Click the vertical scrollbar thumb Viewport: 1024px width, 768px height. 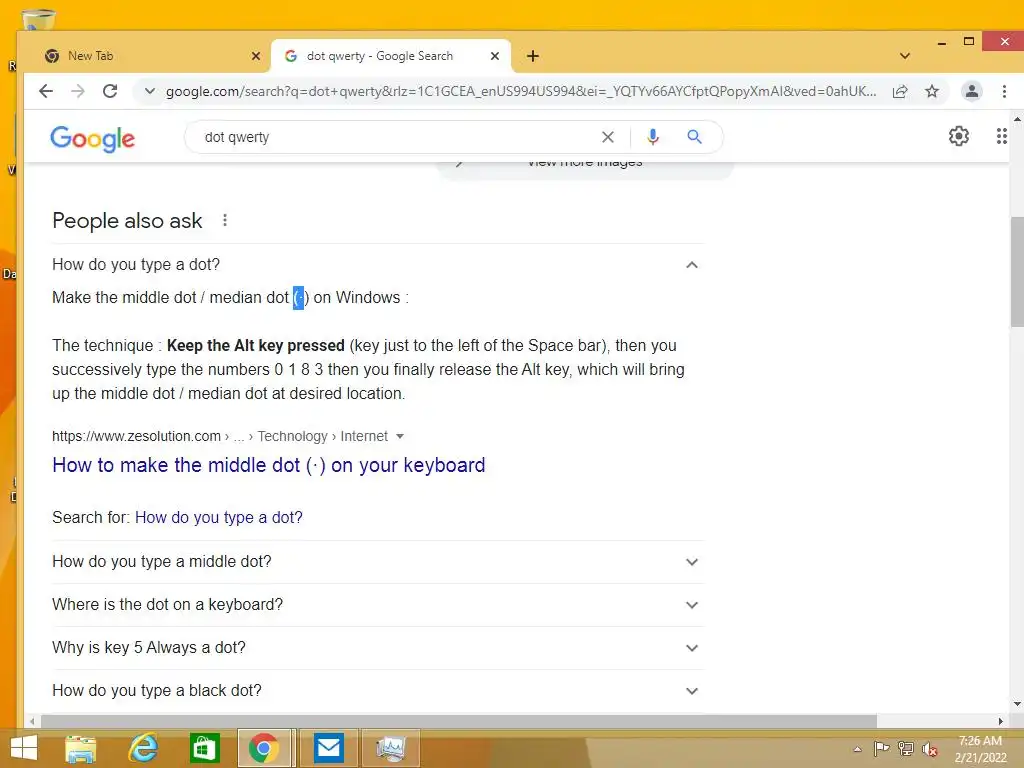(x=1017, y=271)
